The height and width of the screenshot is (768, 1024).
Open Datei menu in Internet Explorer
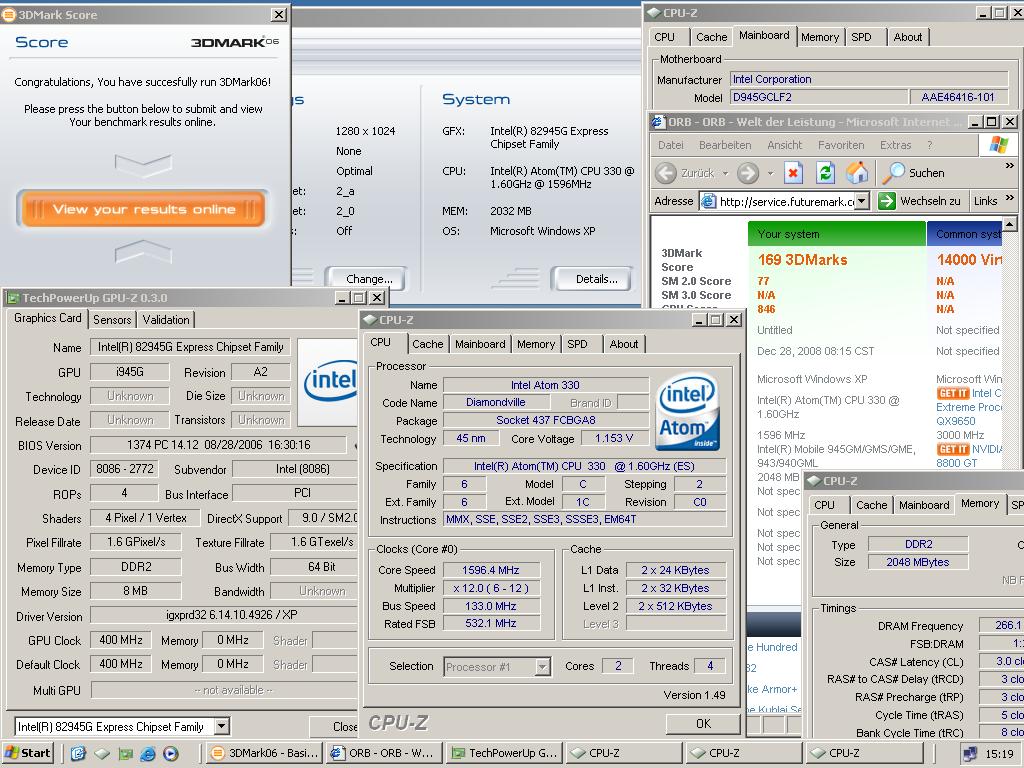pyautogui.click(x=671, y=145)
